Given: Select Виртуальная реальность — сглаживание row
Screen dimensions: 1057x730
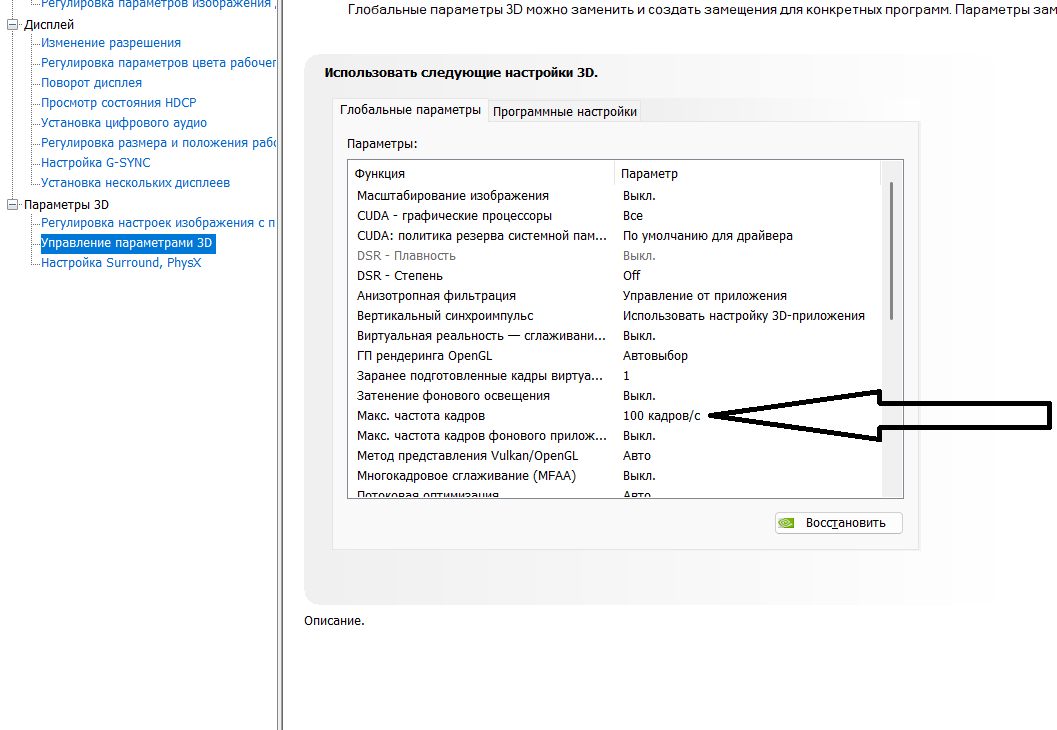Looking at the screenshot, I should click(613, 336).
